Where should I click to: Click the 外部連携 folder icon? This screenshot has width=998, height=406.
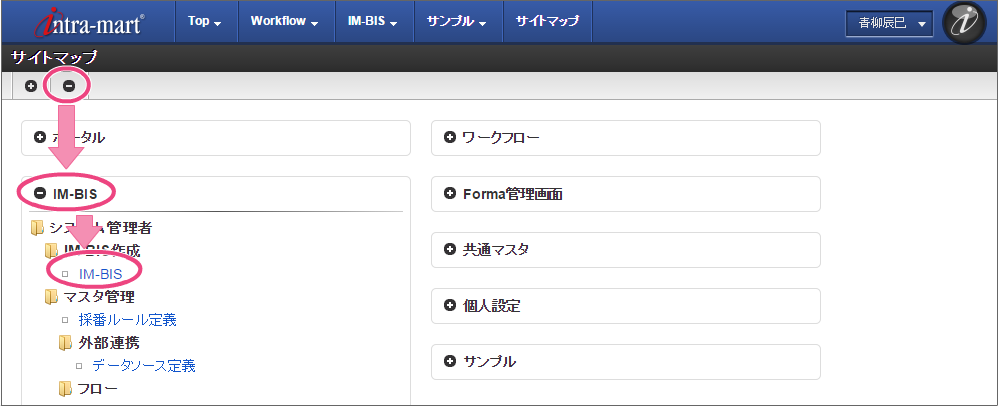click(65, 342)
